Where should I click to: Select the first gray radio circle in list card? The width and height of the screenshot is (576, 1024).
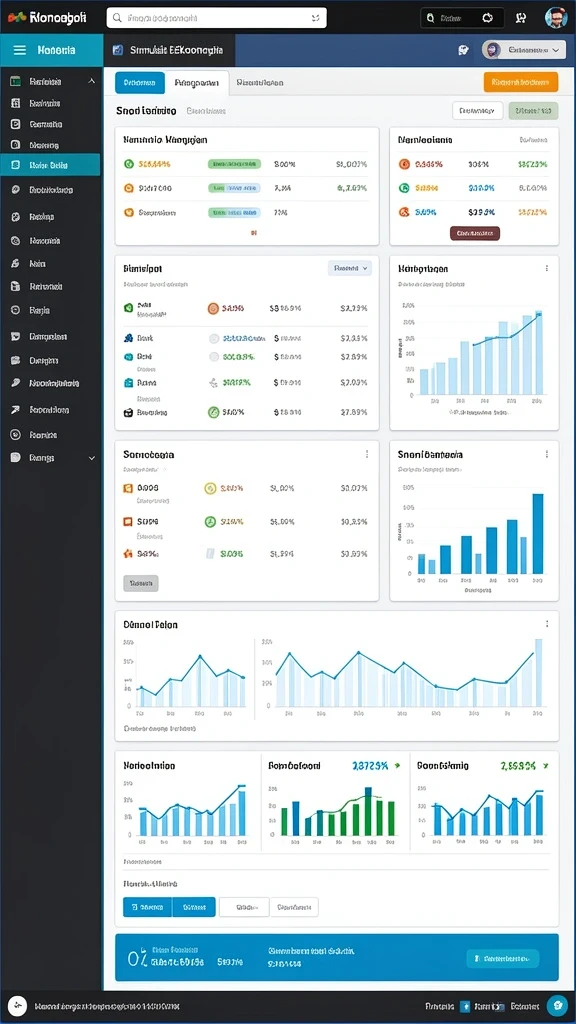[x=214, y=339]
